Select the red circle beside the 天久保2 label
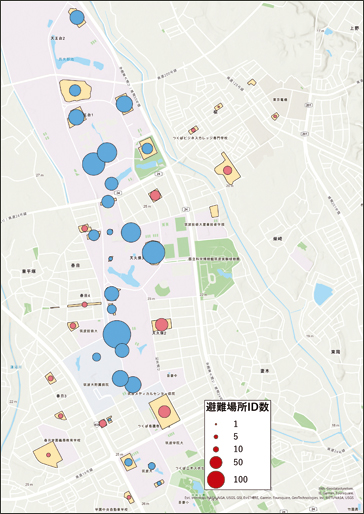 click(161, 324)
